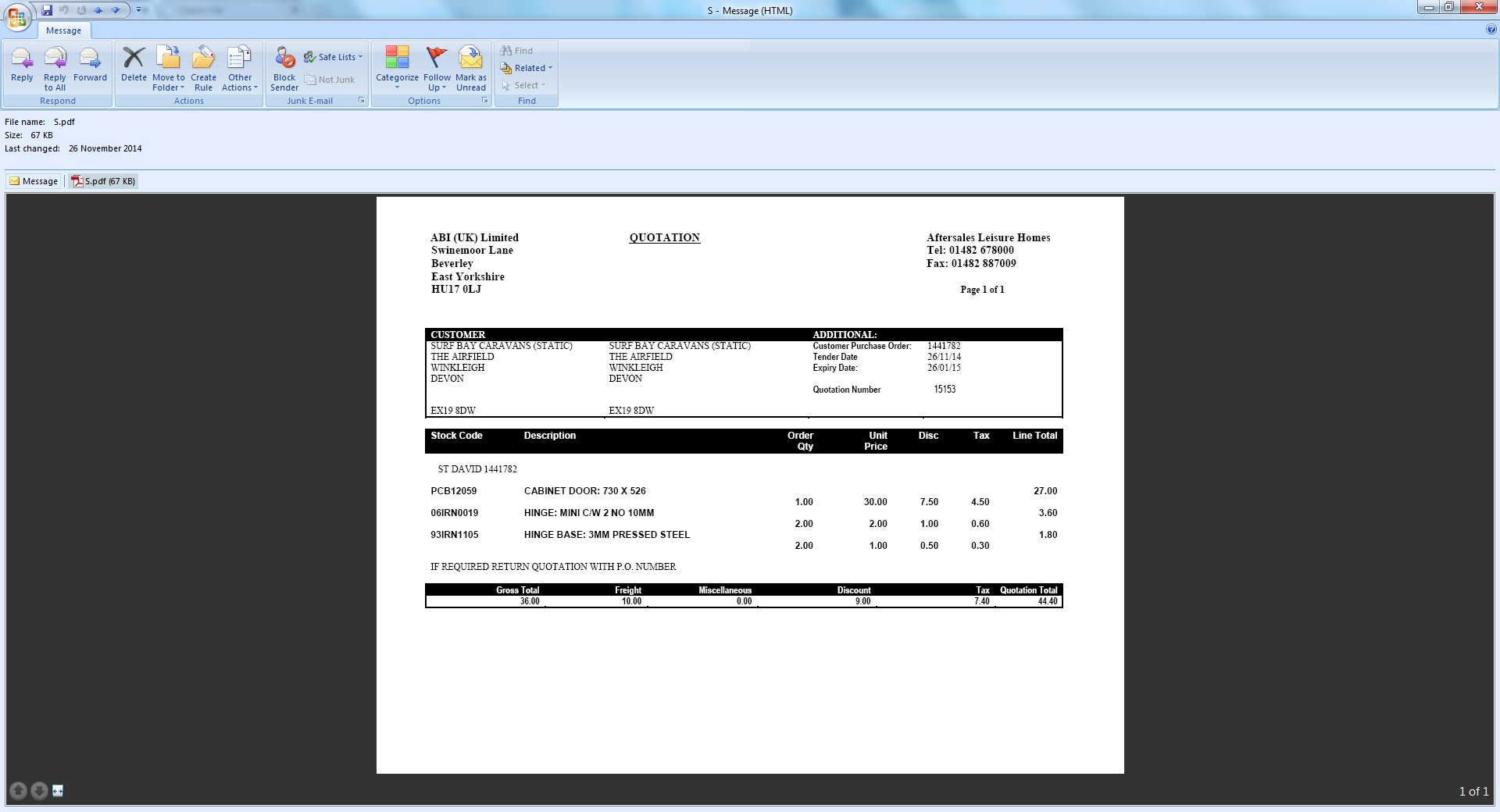Click the Reply button in the ribbon
1500x812 pixels.
[22, 66]
